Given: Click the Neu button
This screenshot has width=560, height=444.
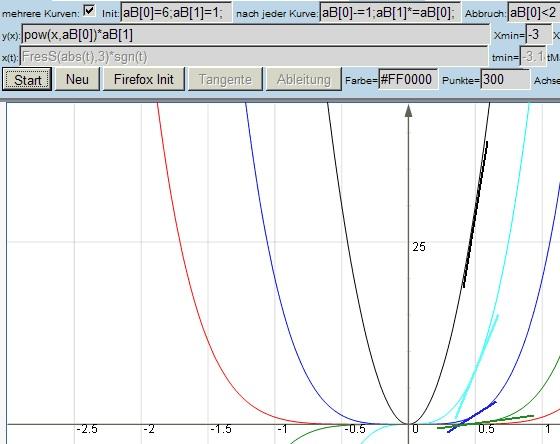Looking at the screenshot, I should pyautogui.click(x=77, y=79).
